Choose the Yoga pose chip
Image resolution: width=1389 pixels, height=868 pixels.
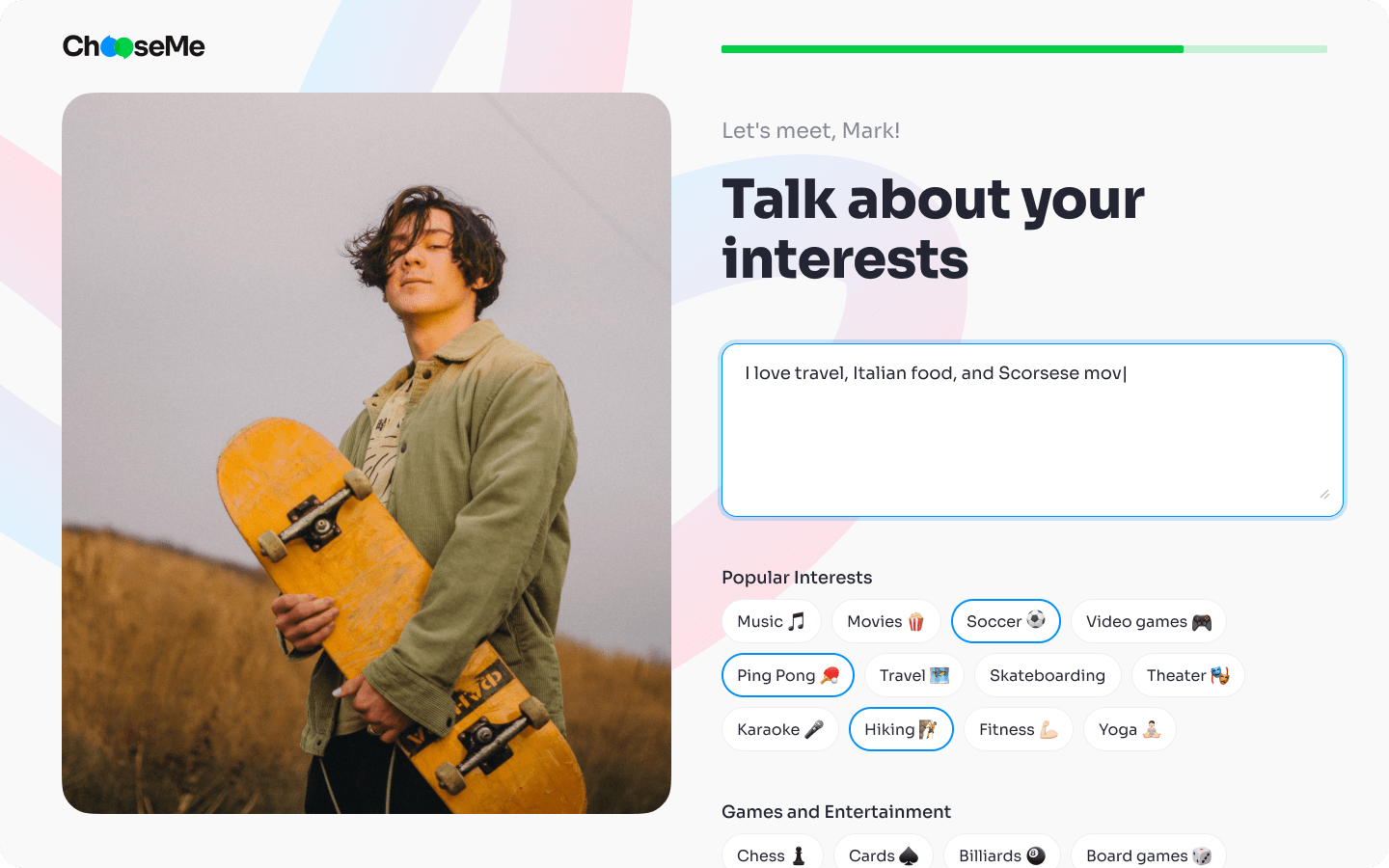point(1129,729)
